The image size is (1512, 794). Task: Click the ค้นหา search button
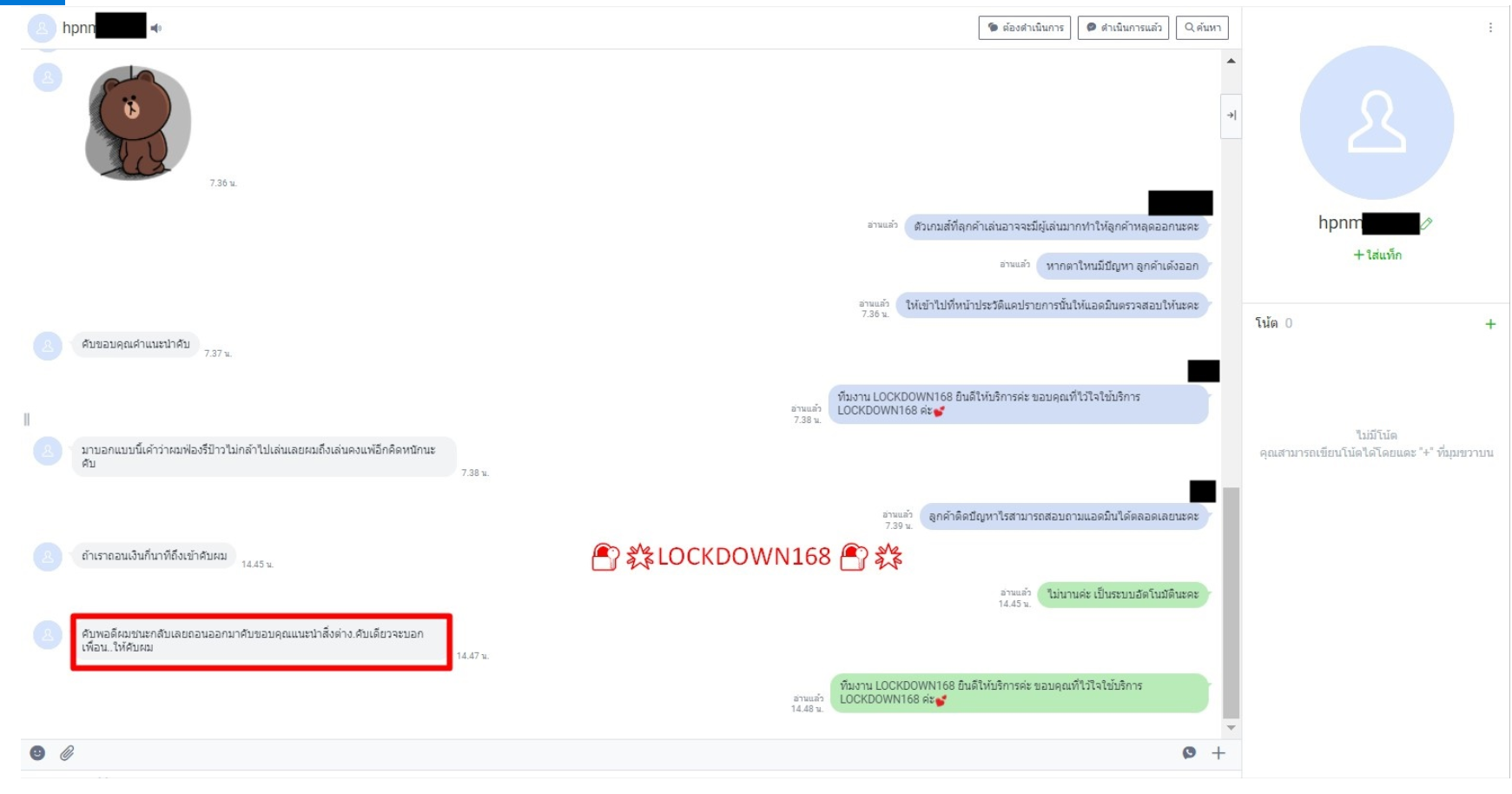click(1202, 28)
